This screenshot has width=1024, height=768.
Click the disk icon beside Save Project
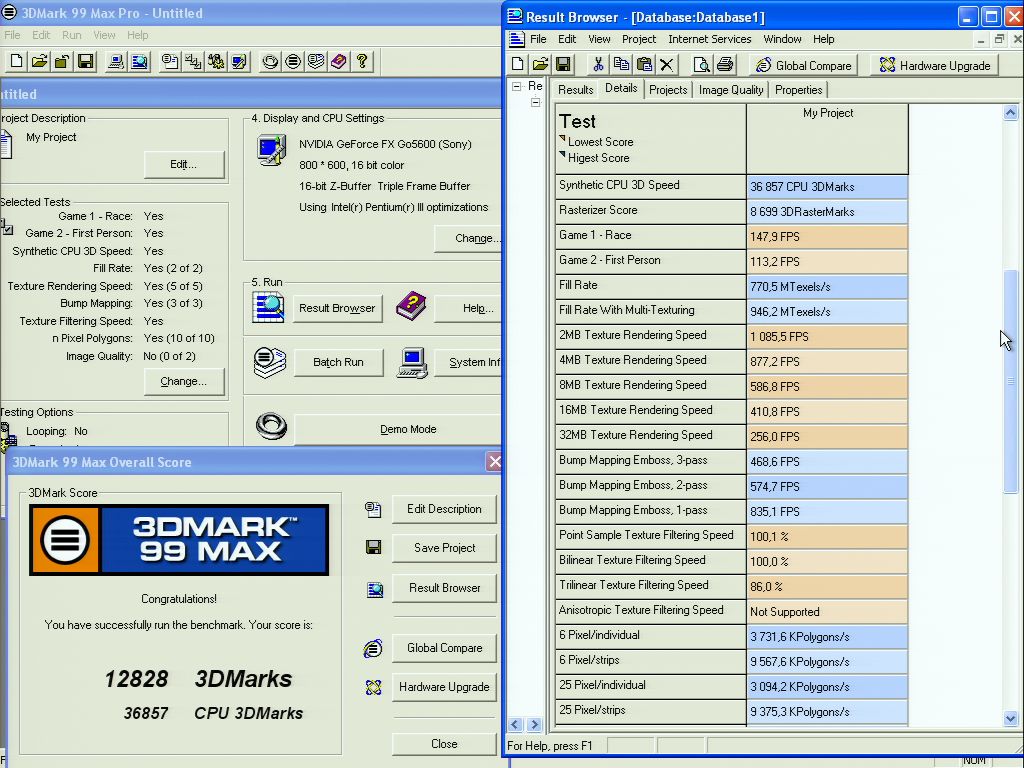[374, 547]
